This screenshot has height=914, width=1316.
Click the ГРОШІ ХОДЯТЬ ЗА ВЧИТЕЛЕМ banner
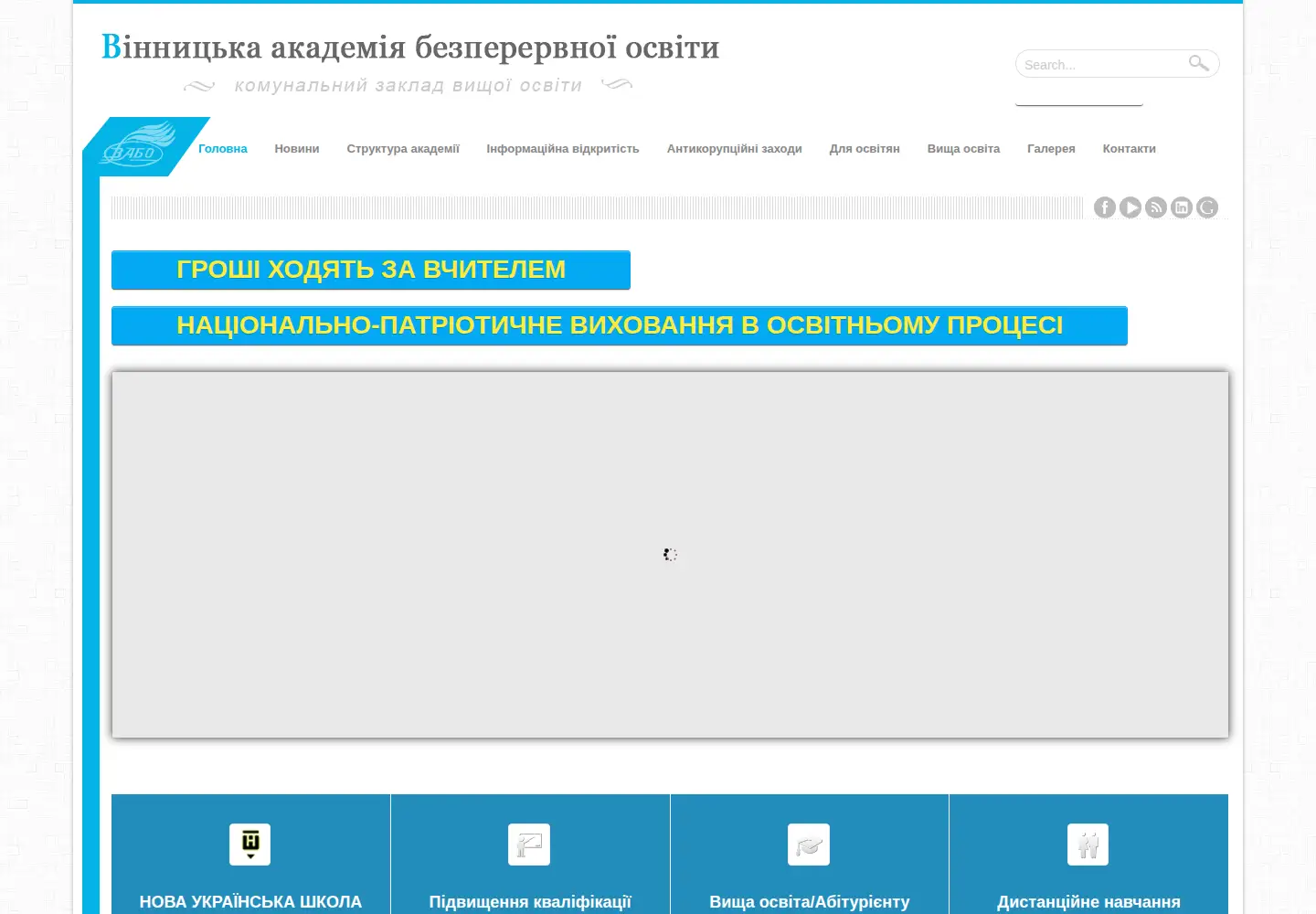371,270
